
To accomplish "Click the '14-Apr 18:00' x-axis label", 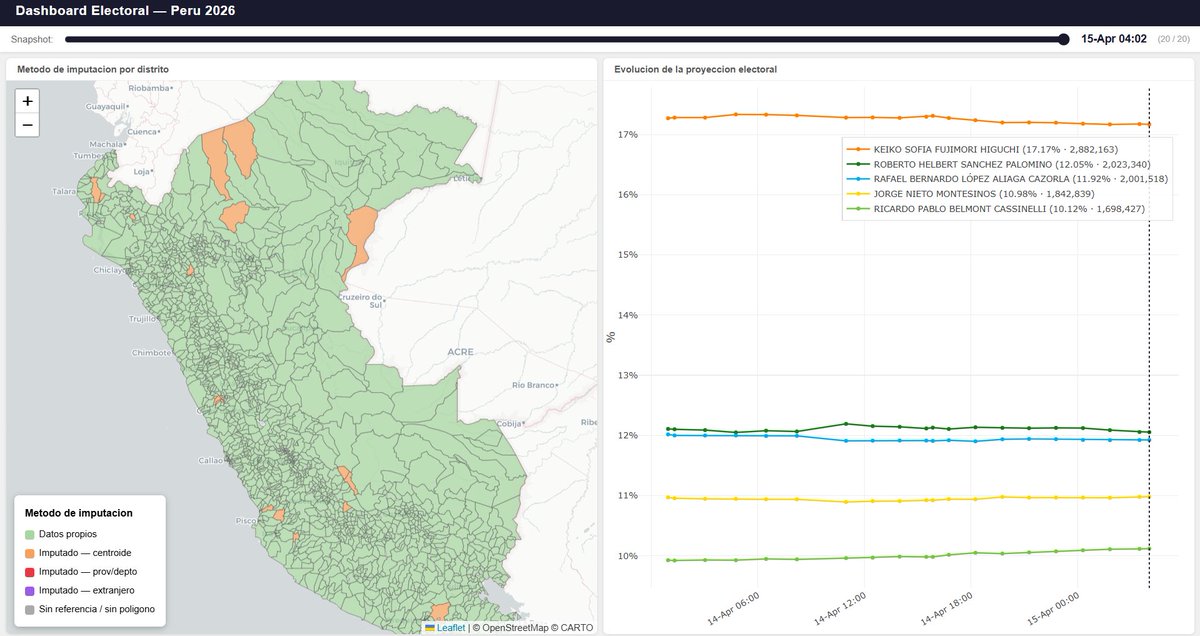I will point(948,608).
